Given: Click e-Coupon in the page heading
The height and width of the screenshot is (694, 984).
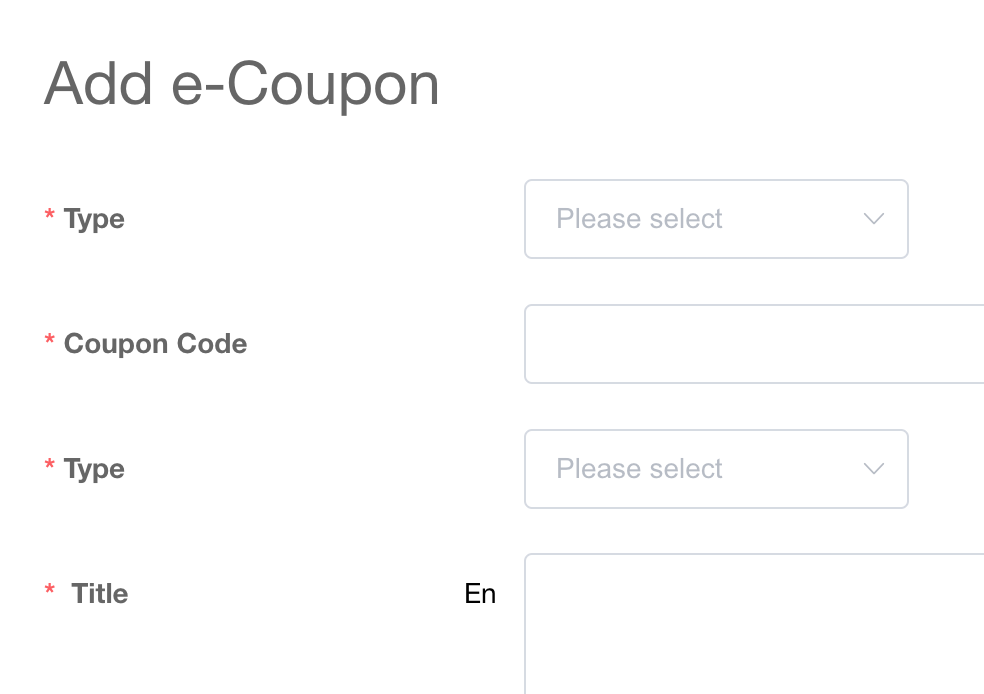Looking at the screenshot, I should (x=306, y=84).
